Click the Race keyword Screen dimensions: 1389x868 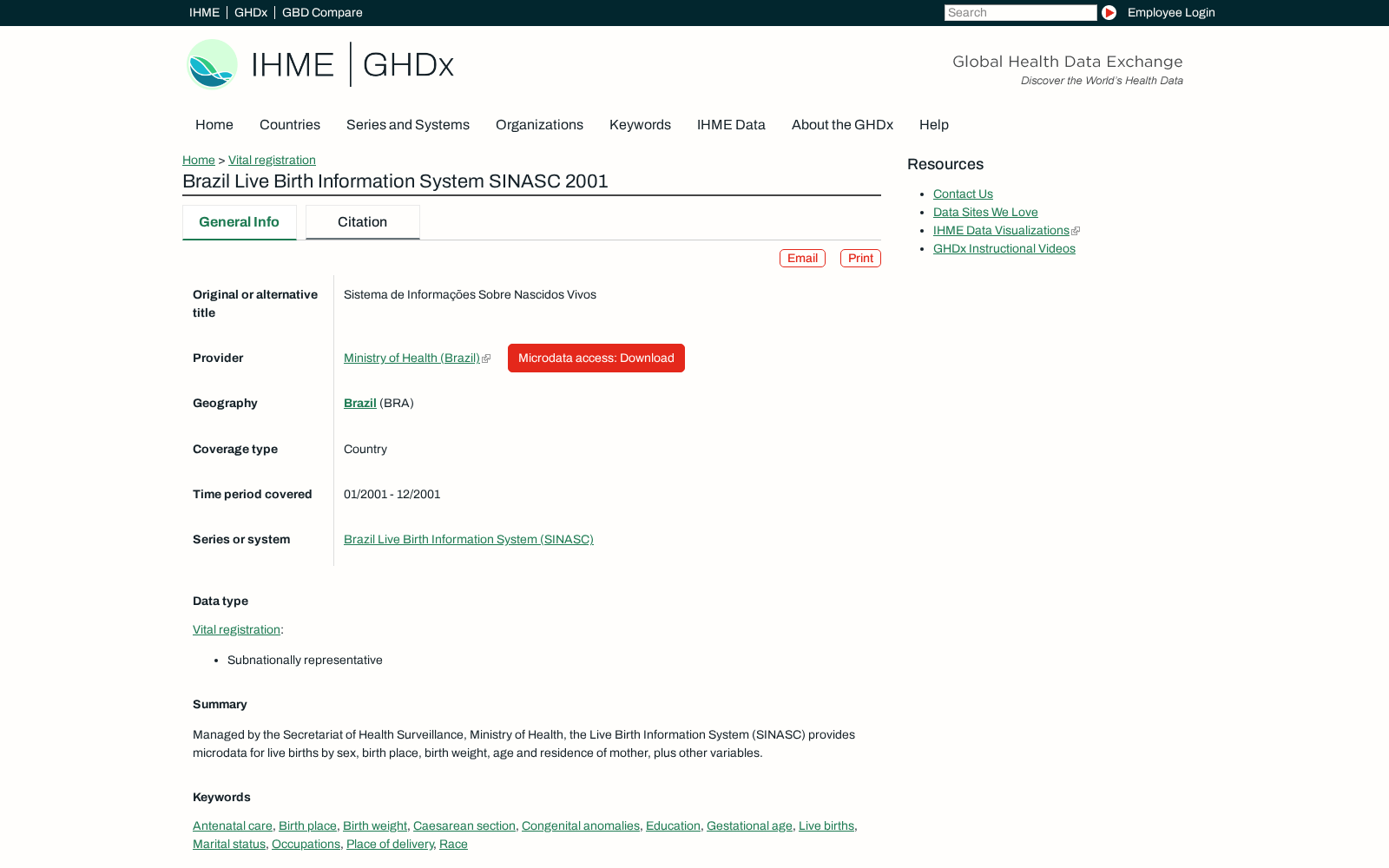(453, 845)
